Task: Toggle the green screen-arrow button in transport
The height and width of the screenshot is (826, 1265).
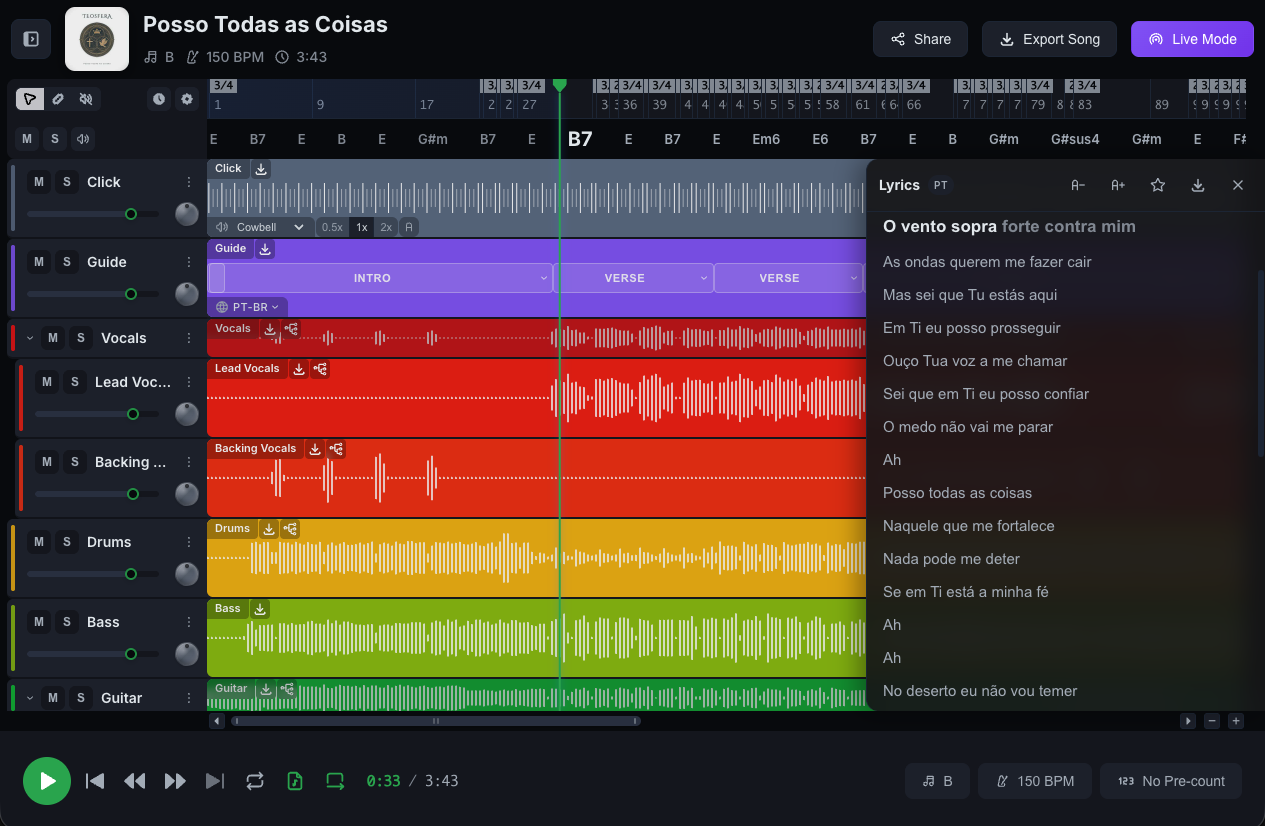Action: pos(335,781)
